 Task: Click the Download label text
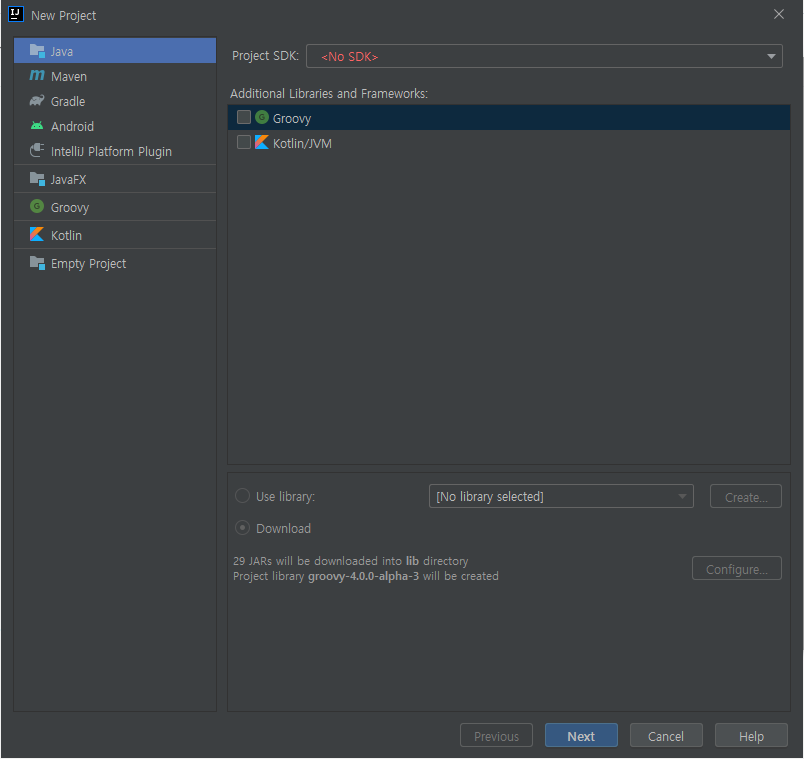(x=284, y=528)
